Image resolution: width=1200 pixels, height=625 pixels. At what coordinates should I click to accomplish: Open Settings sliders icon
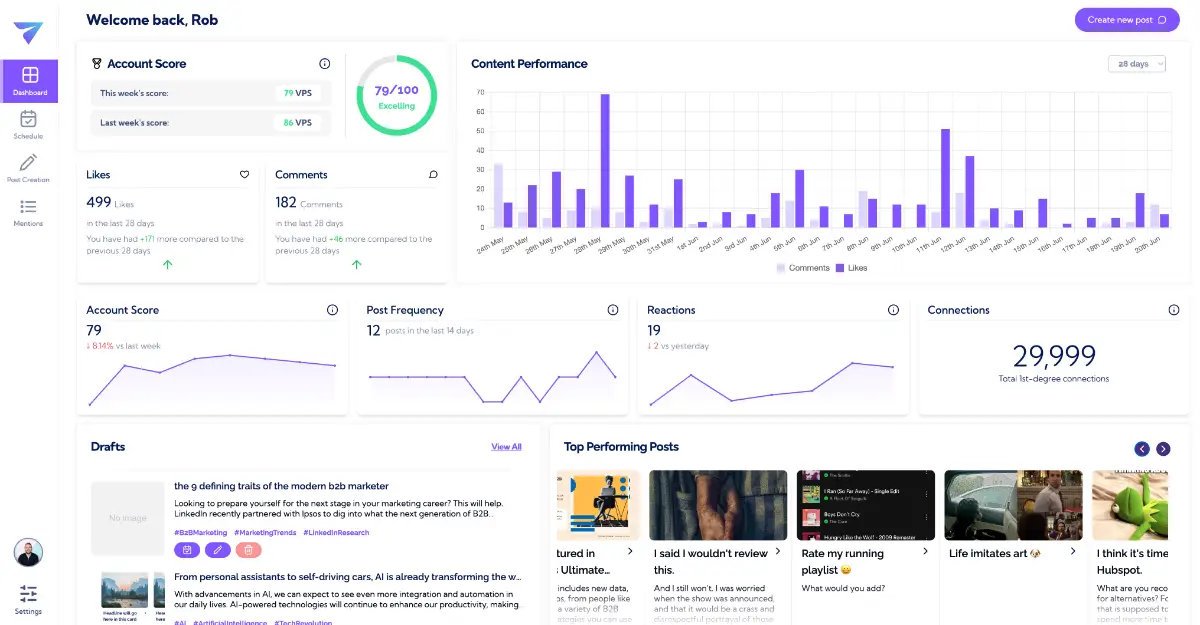pyautogui.click(x=28, y=597)
